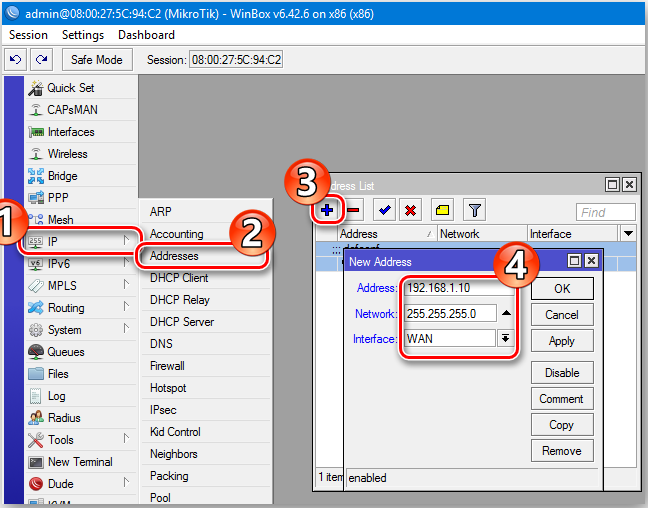This screenshot has width=648, height=508.
Task: Select Accounting in the IP submenu
Action: [x=206, y=234]
